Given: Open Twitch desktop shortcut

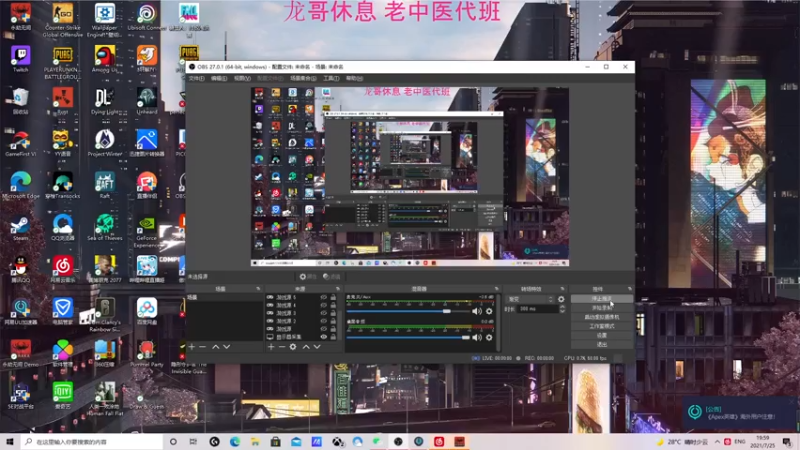Looking at the screenshot, I should [20, 59].
